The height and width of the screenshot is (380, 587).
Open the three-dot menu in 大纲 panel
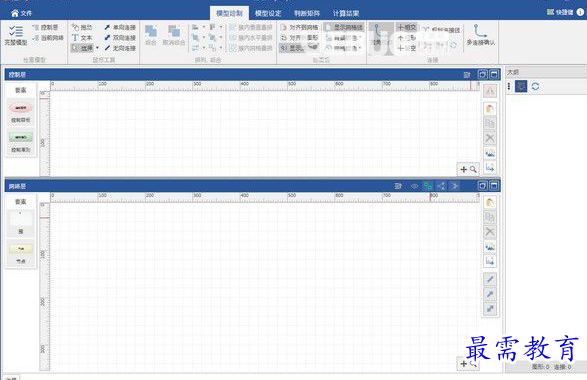click(509, 86)
